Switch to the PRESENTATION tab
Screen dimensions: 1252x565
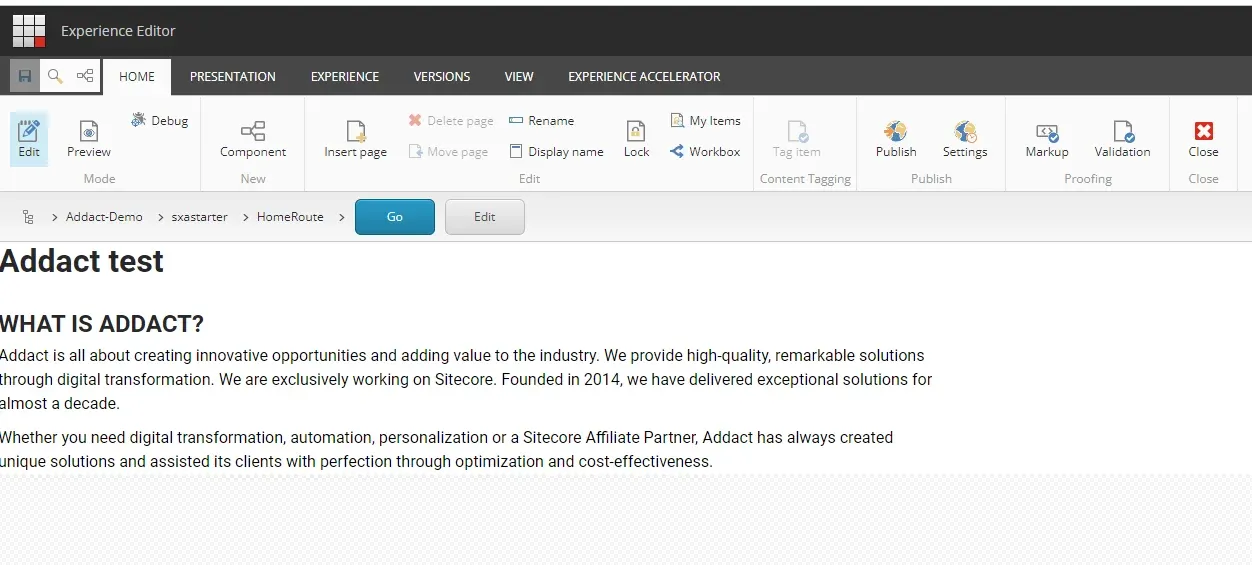click(x=233, y=76)
